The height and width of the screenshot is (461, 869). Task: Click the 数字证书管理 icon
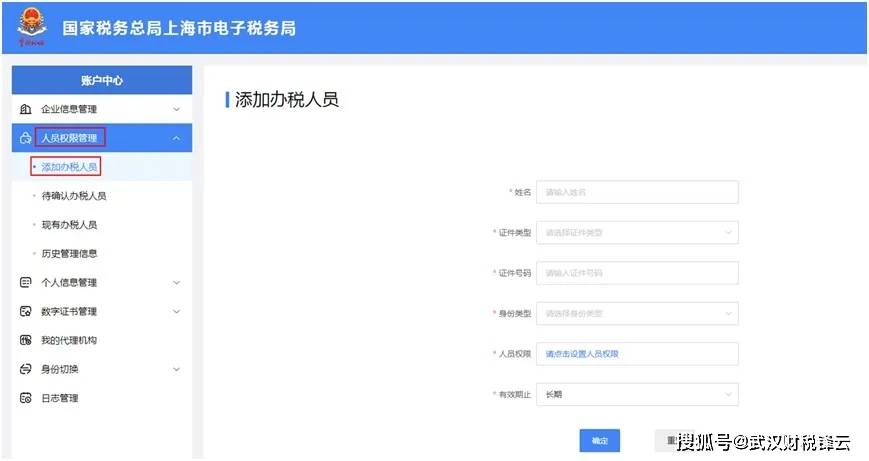click(x=25, y=311)
